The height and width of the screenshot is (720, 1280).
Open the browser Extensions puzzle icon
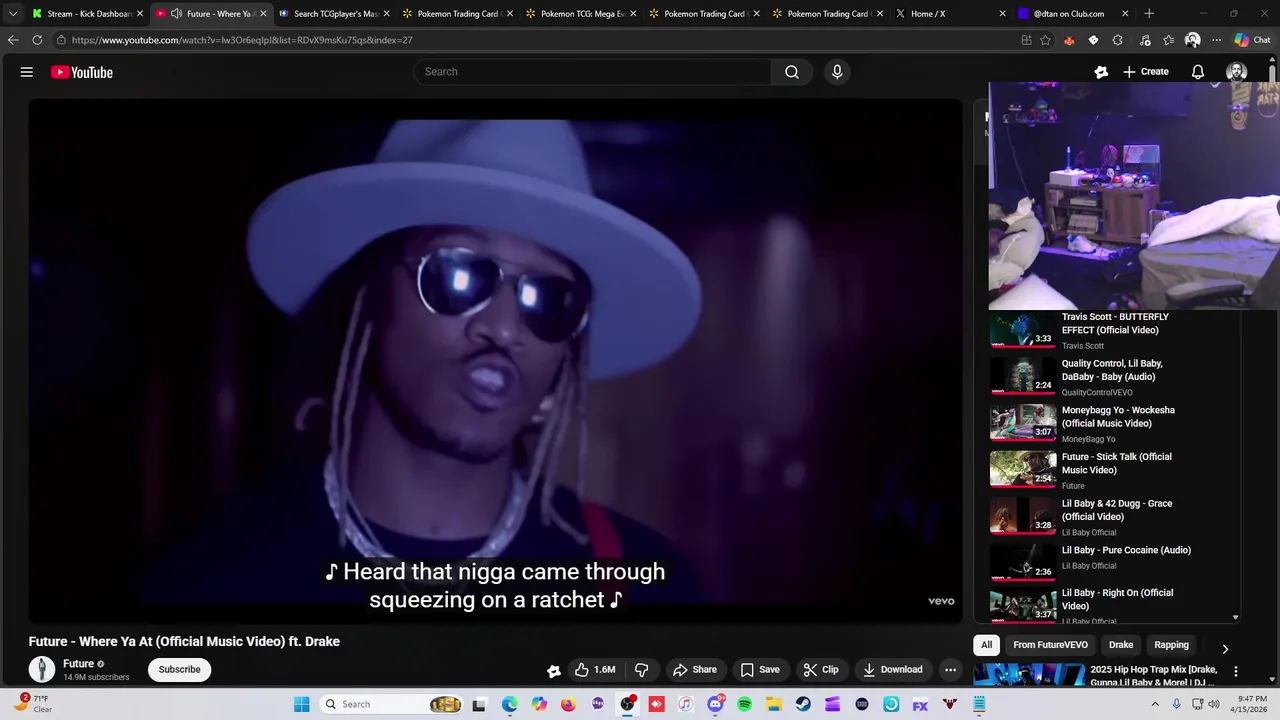[1117, 40]
